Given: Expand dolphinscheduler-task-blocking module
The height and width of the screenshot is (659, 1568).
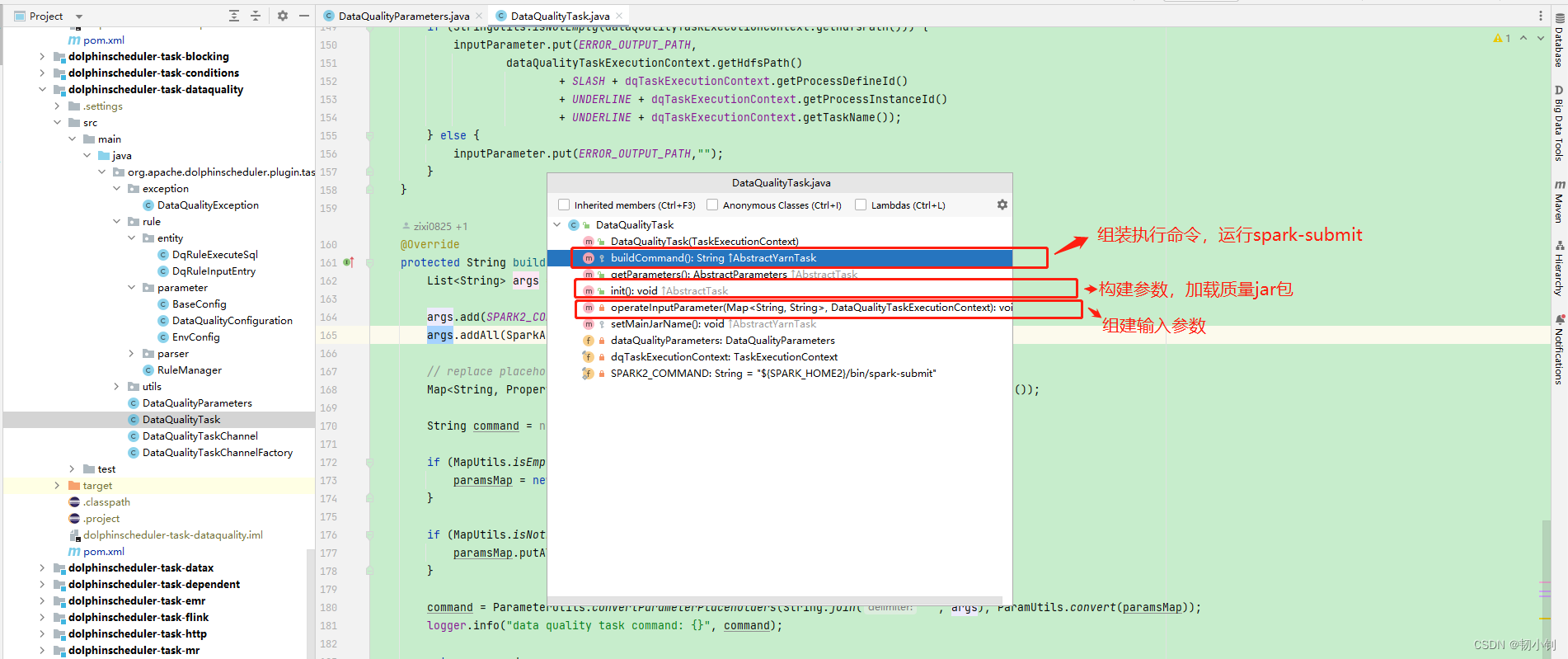Looking at the screenshot, I should tap(42, 56).
